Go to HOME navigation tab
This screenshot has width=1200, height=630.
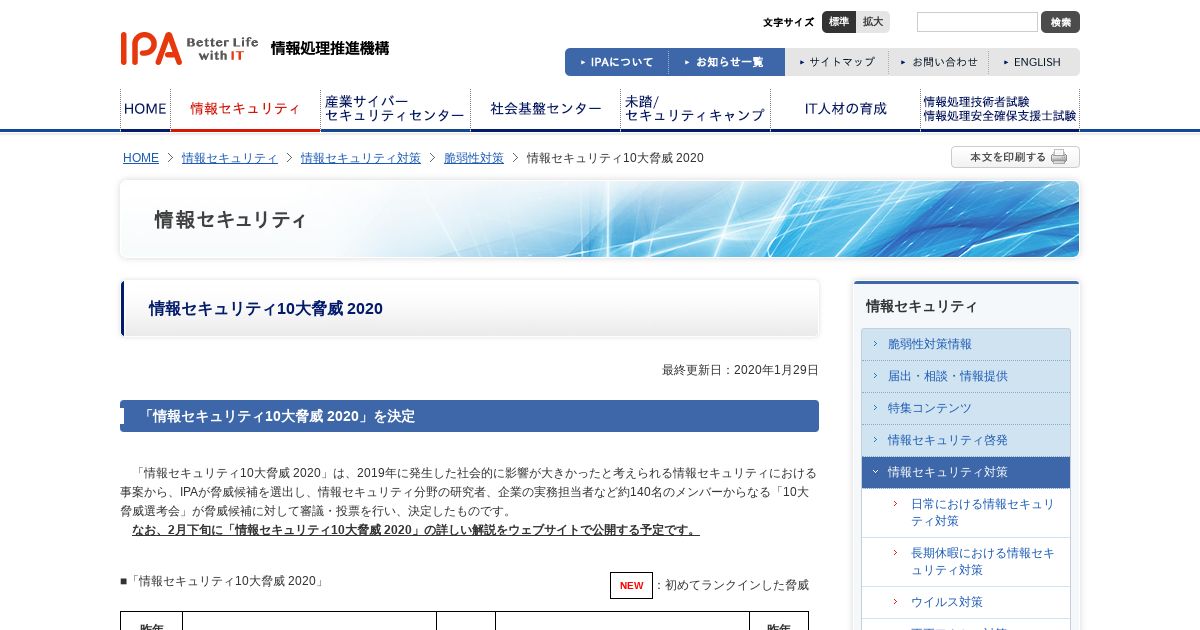point(145,109)
